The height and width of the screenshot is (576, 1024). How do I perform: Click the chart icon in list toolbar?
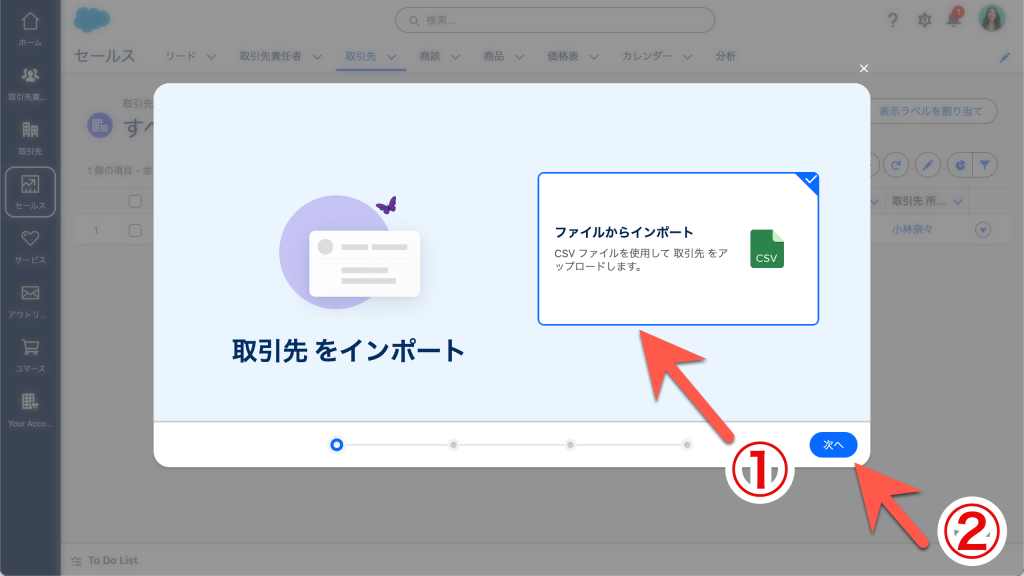click(960, 165)
